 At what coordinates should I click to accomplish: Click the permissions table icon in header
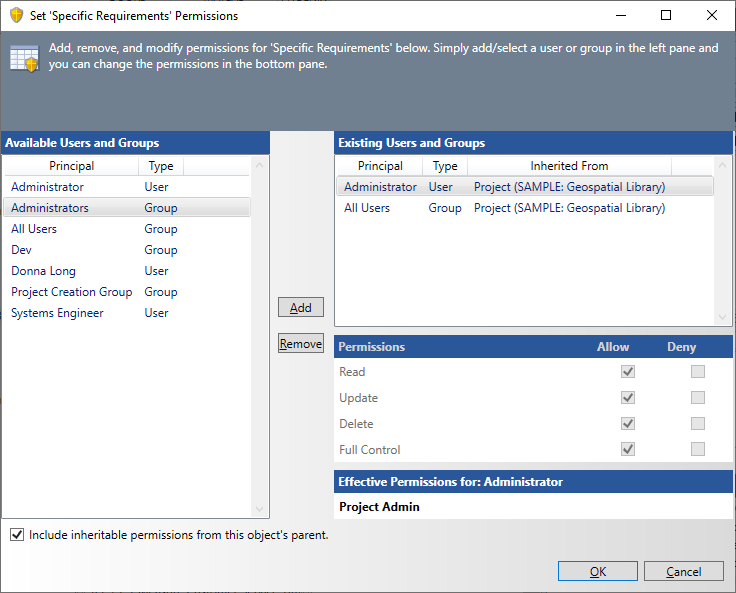[x=24, y=58]
